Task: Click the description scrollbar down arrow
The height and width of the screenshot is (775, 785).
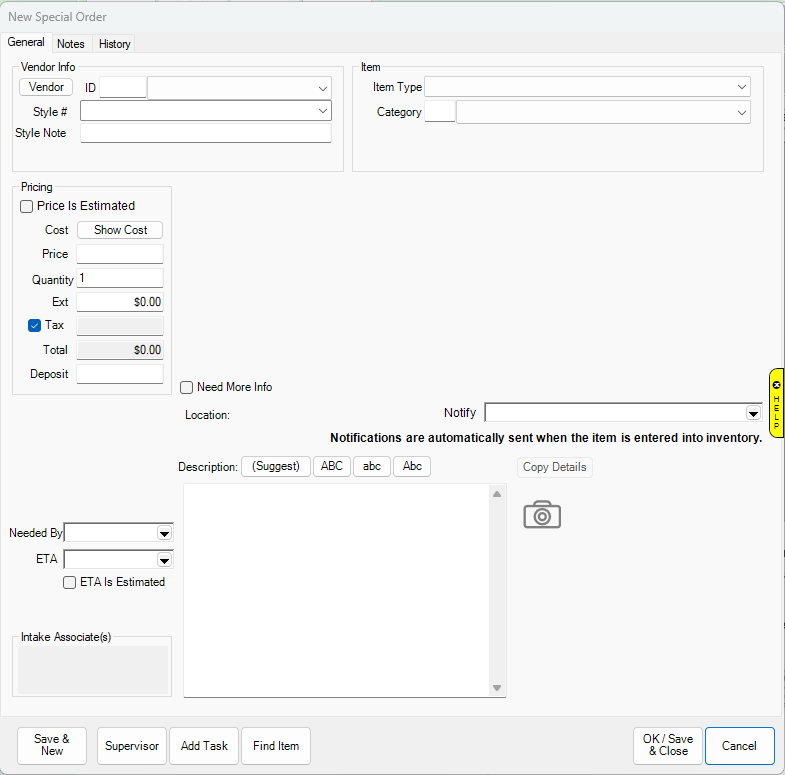Action: tap(496, 688)
